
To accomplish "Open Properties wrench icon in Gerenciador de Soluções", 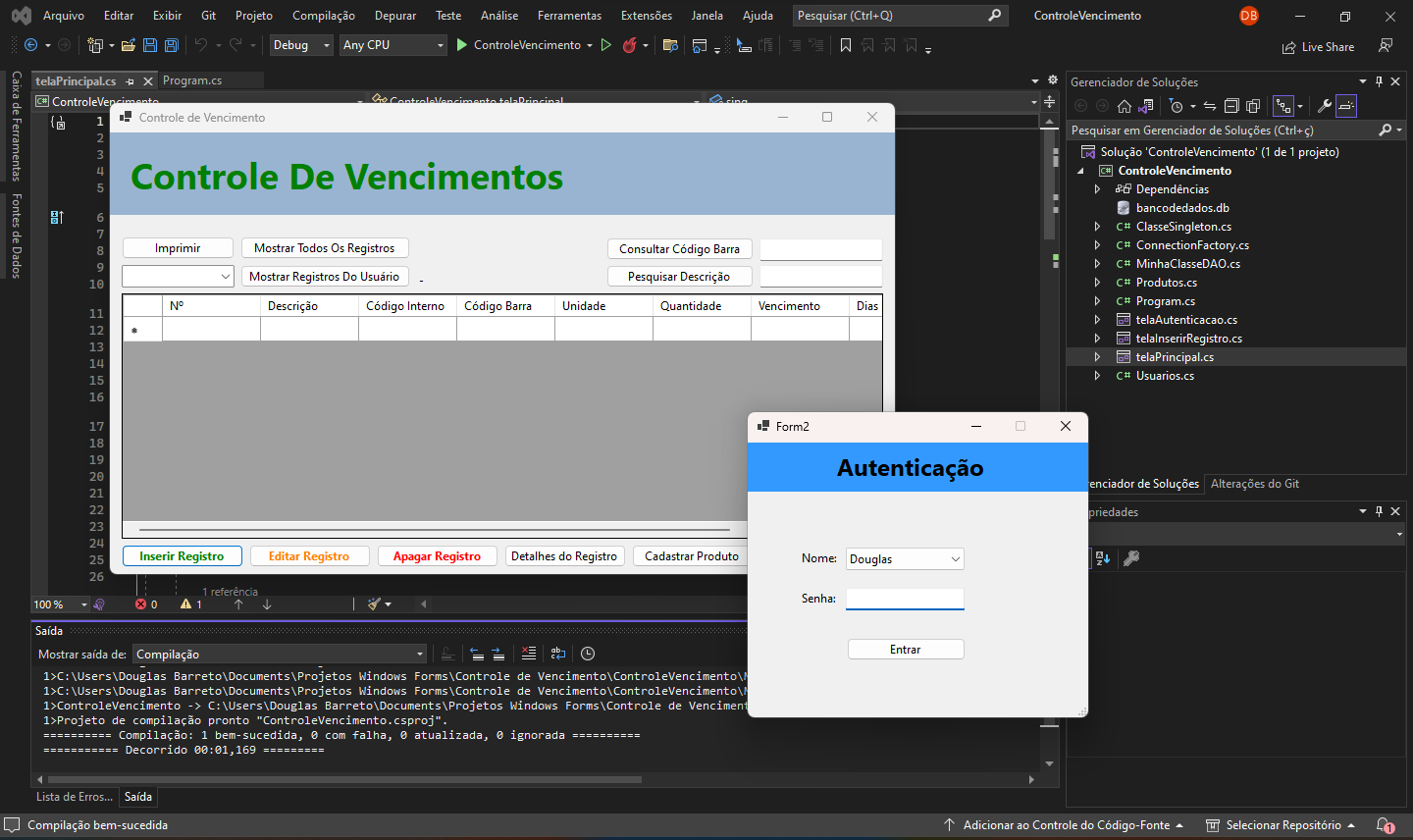I will 1324,106.
